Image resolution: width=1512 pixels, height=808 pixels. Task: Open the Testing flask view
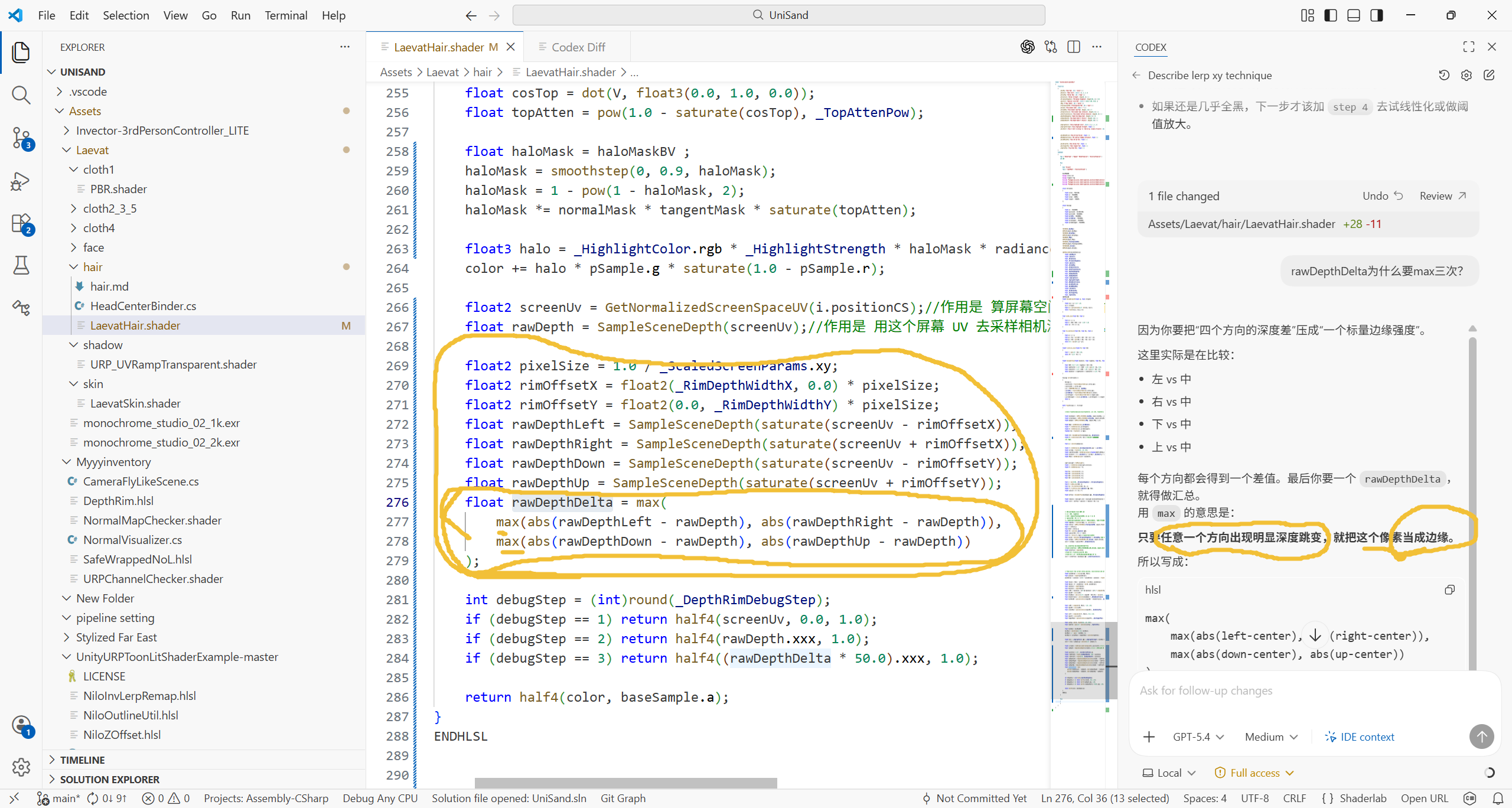pos(21,265)
